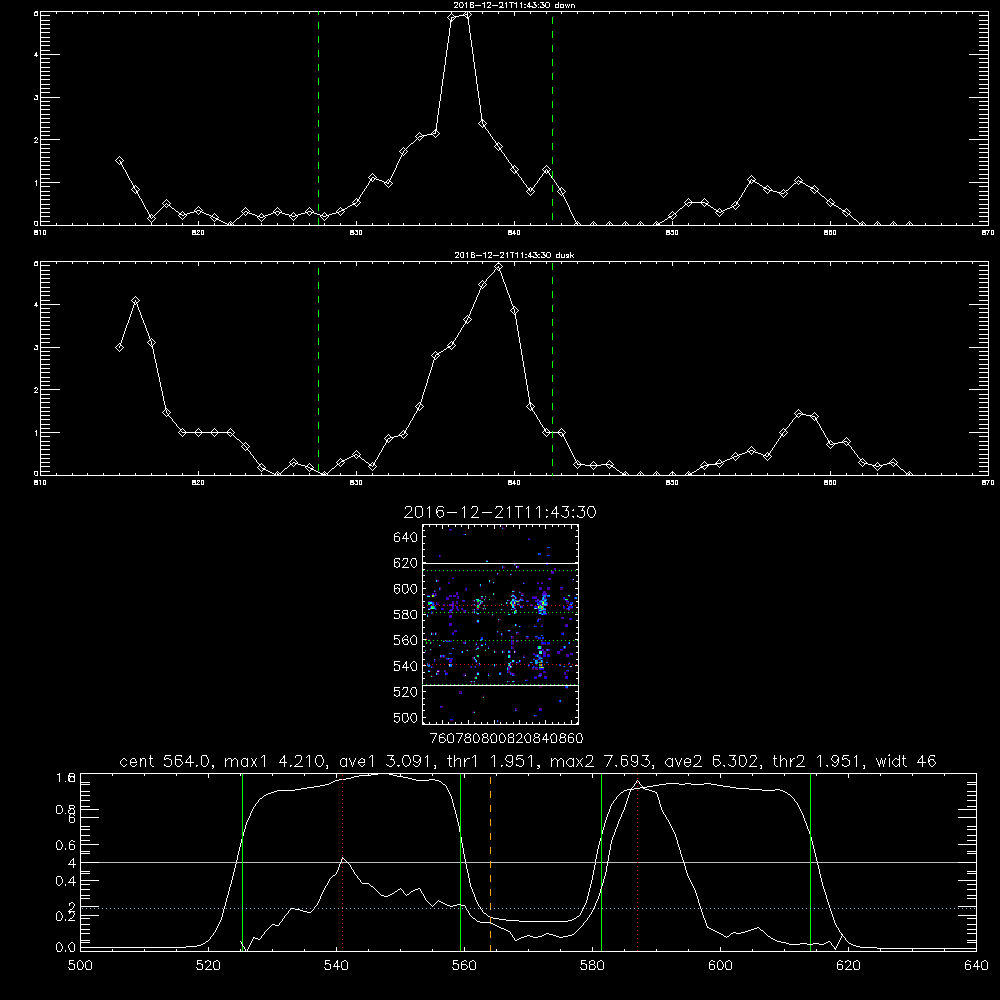This screenshot has width=1000, height=1000.
Task: Click the red dotted line near 587
Action: [x=637, y=862]
